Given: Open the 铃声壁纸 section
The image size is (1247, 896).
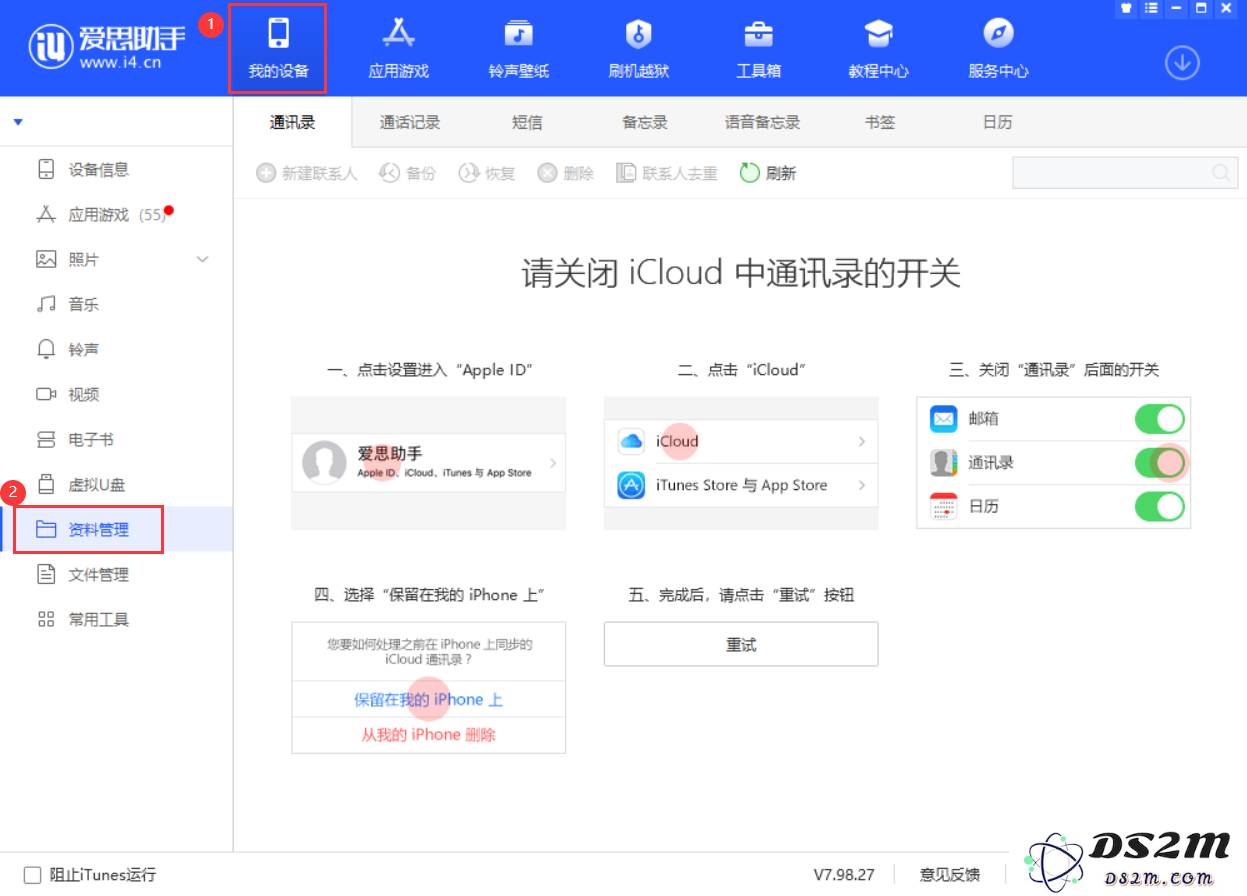Looking at the screenshot, I should click(x=518, y=48).
